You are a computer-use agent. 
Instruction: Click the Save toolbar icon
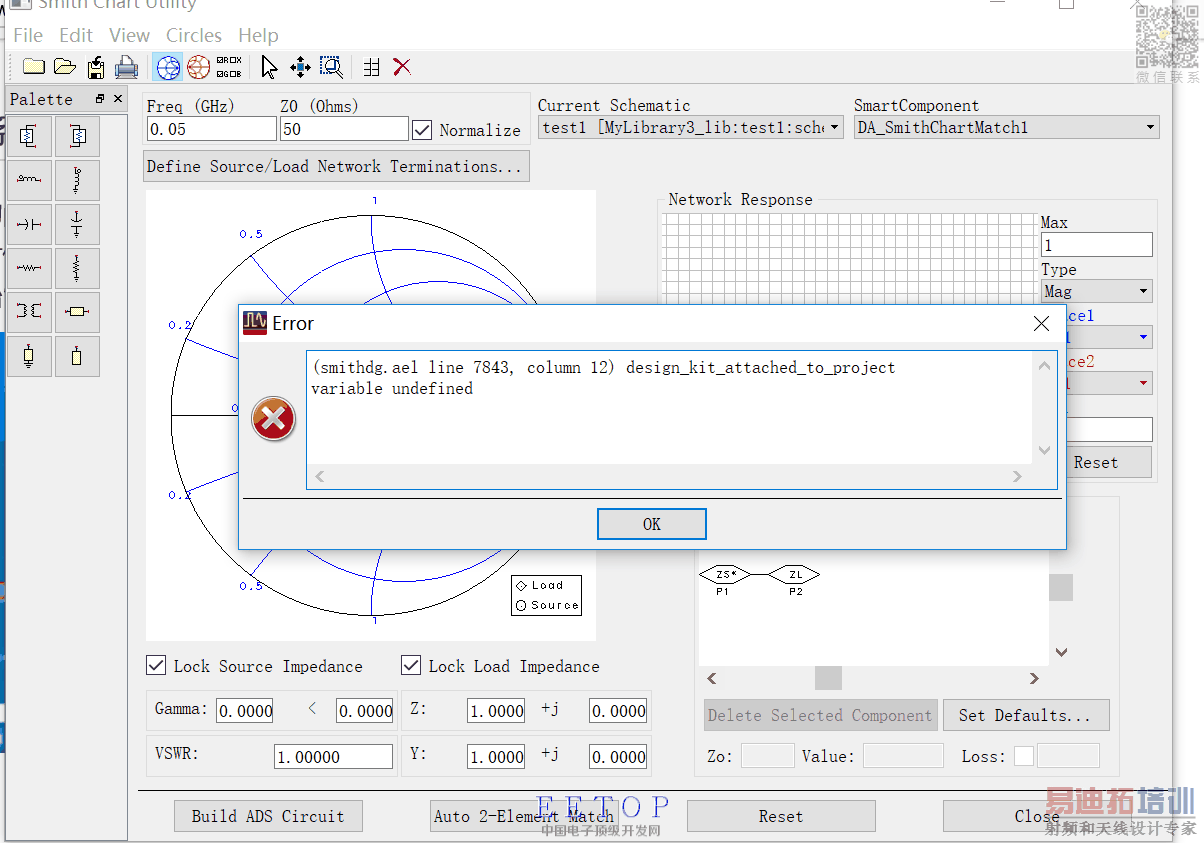[96, 67]
